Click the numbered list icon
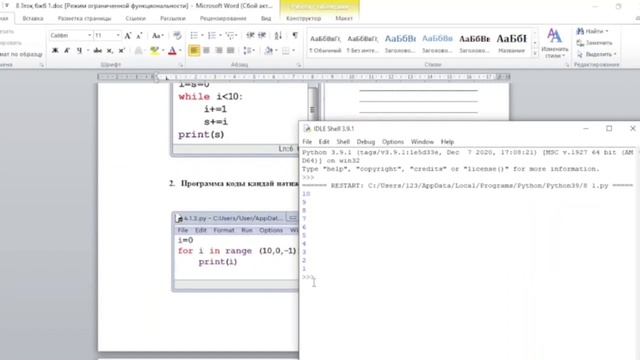The width and height of the screenshot is (640, 360). 212,36
